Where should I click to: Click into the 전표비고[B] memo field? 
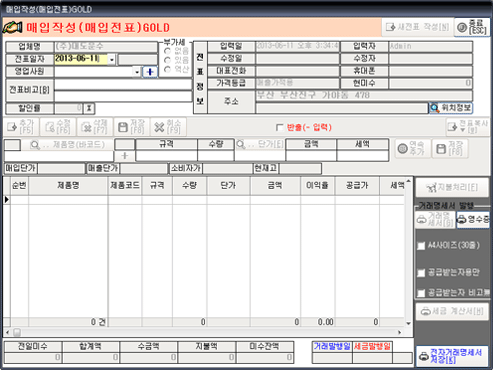point(123,90)
